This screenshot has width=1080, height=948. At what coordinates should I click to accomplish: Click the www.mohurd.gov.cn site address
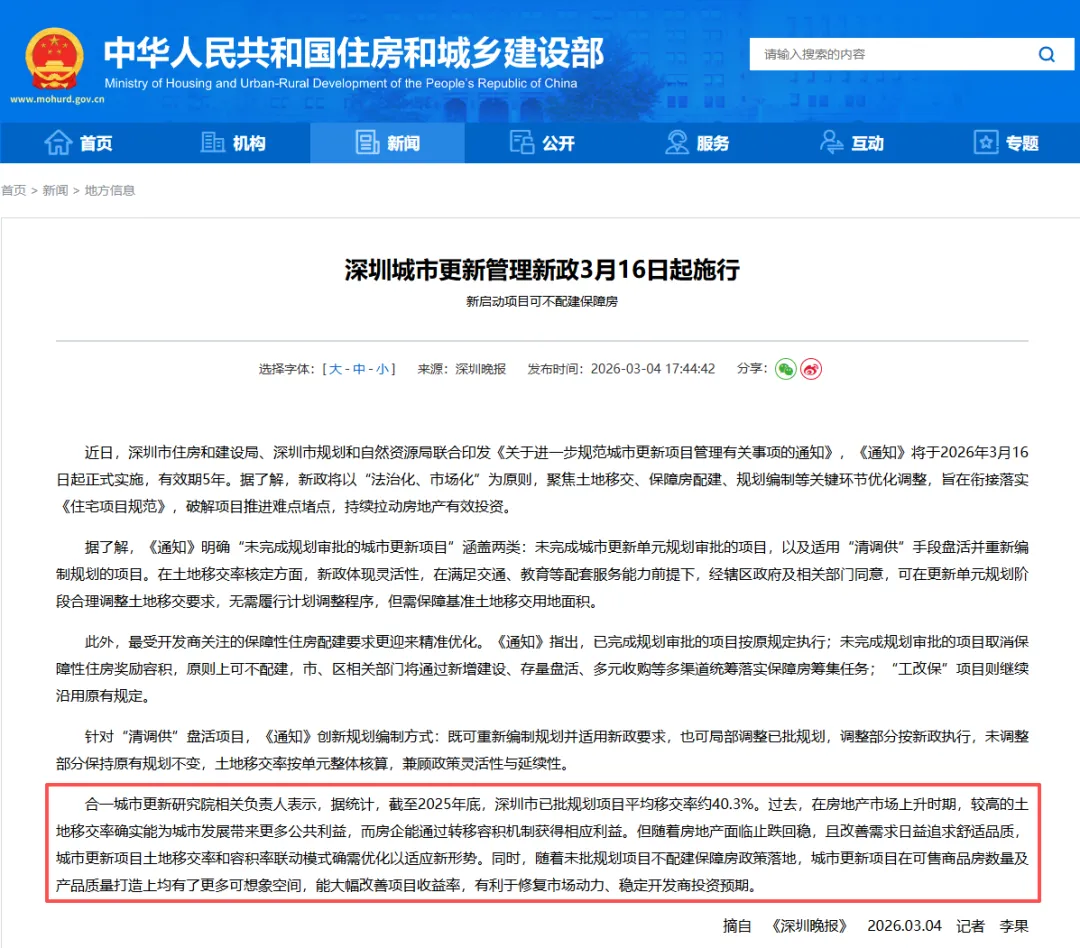(x=57, y=99)
